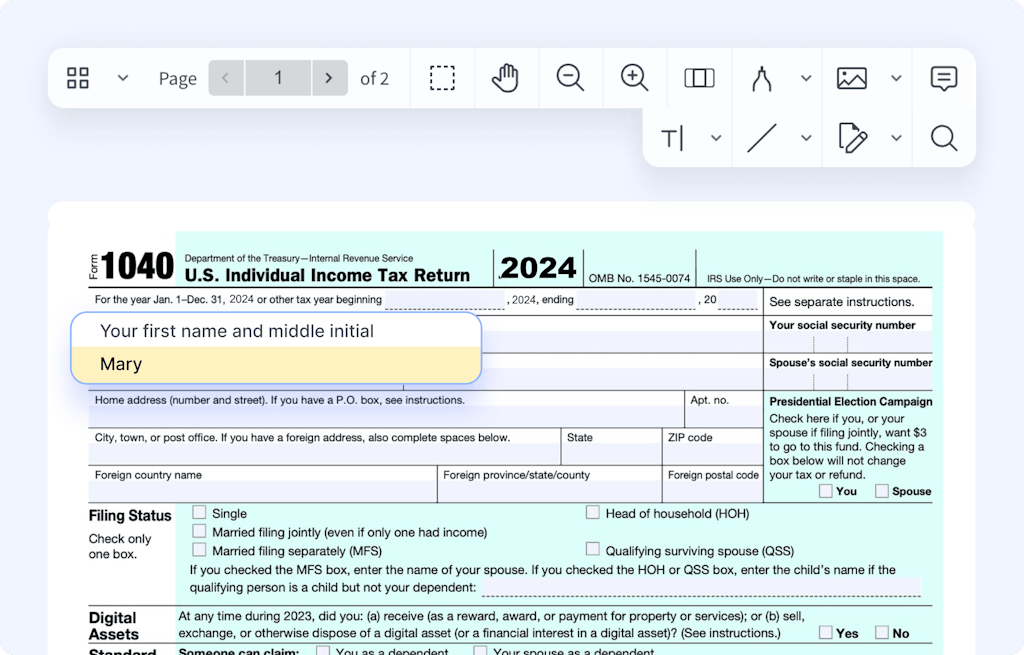1024x655 pixels.
Task: Open the comment annotation tool
Action: coord(943,78)
